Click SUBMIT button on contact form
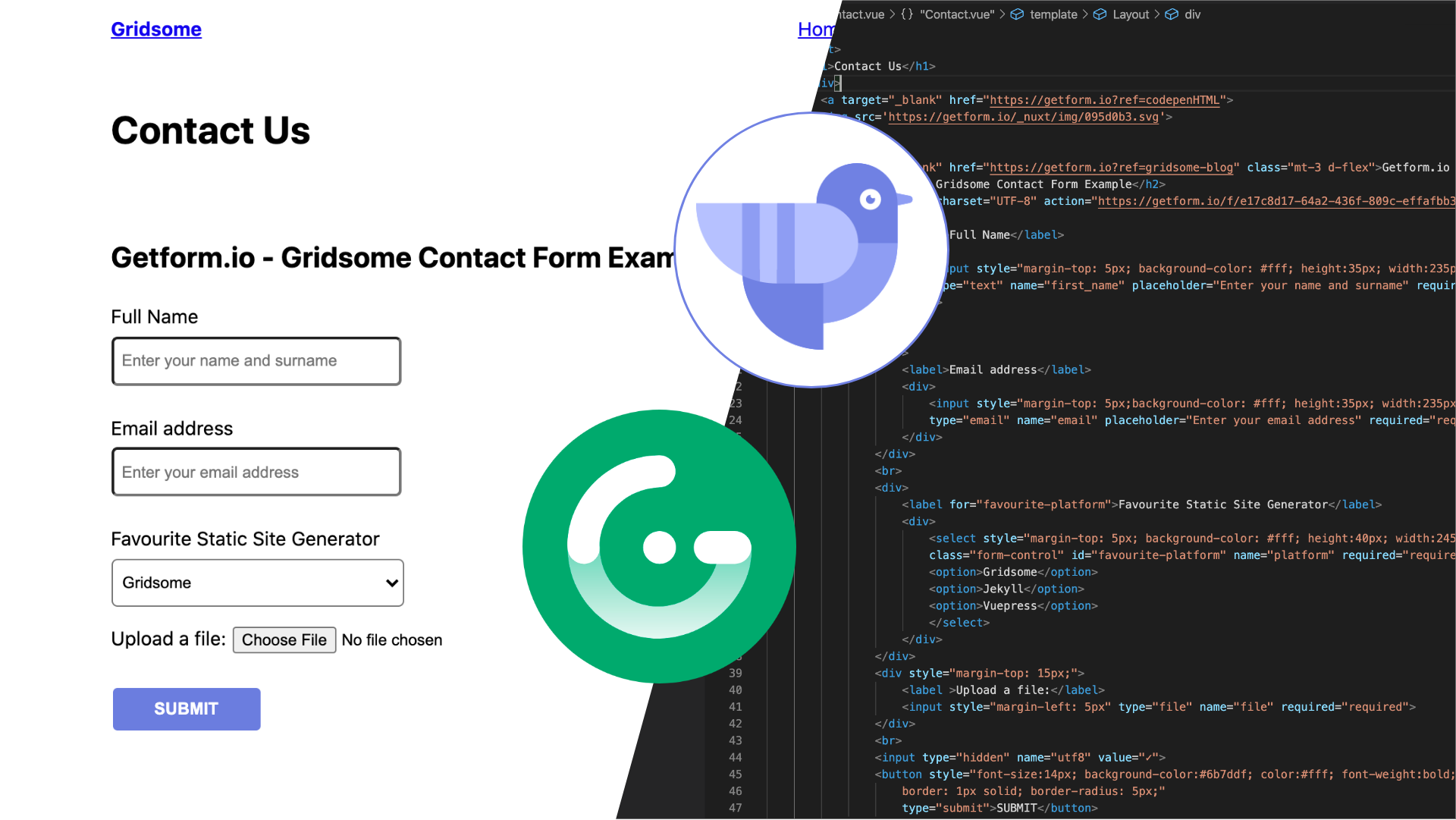This screenshot has height=820, width=1456. [x=186, y=709]
